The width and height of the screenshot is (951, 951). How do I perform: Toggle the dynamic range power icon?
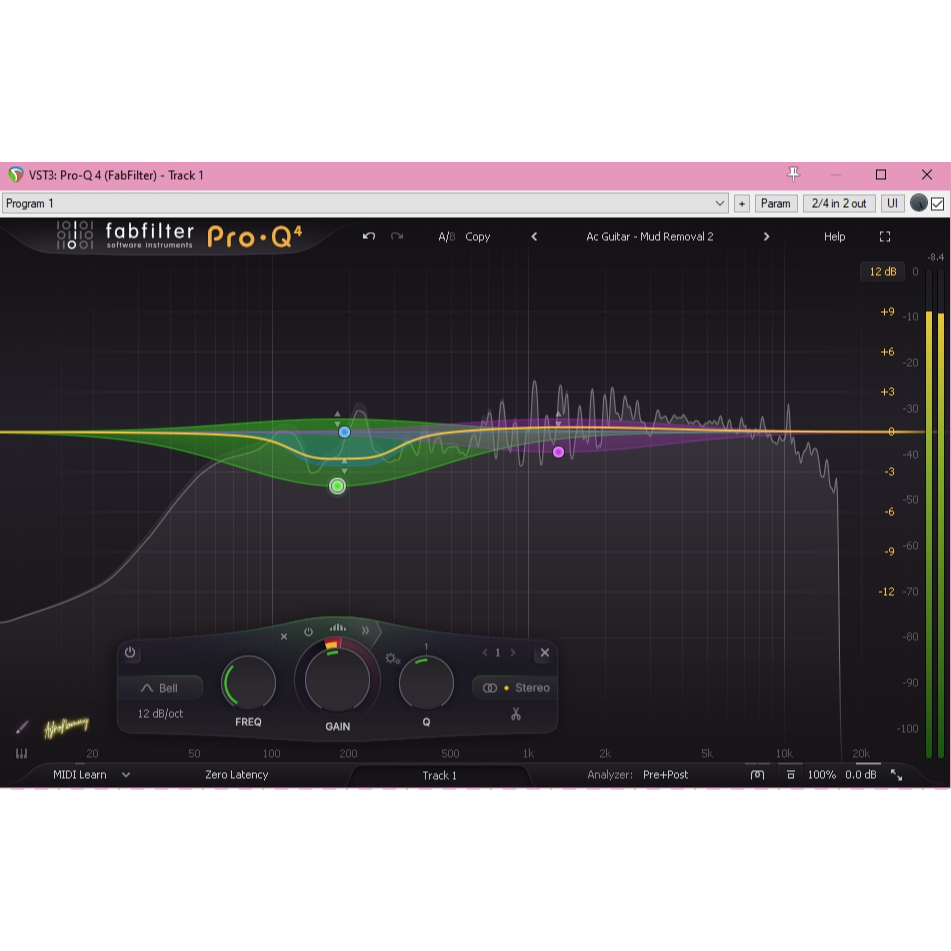[309, 632]
